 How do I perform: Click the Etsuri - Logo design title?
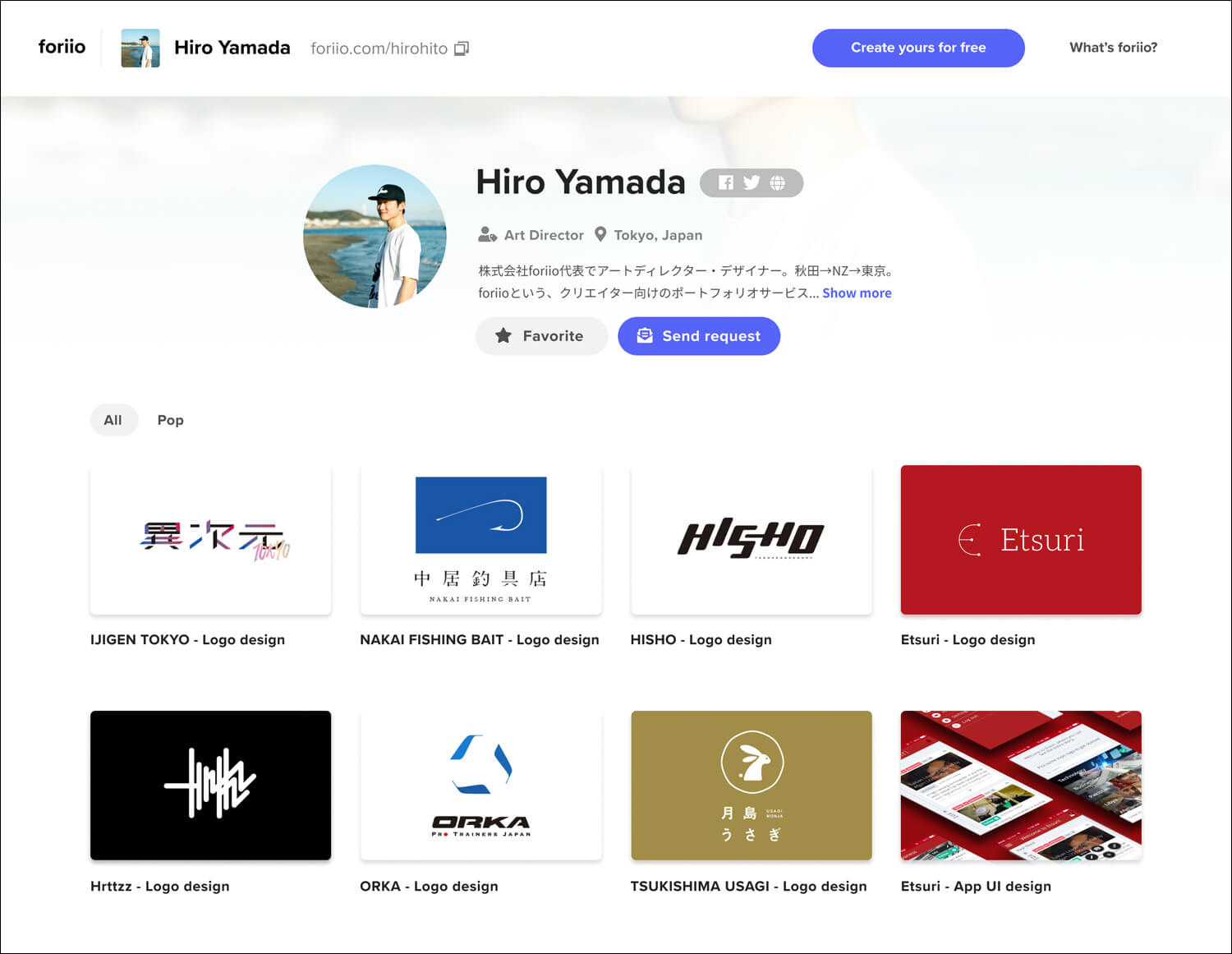tap(968, 640)
